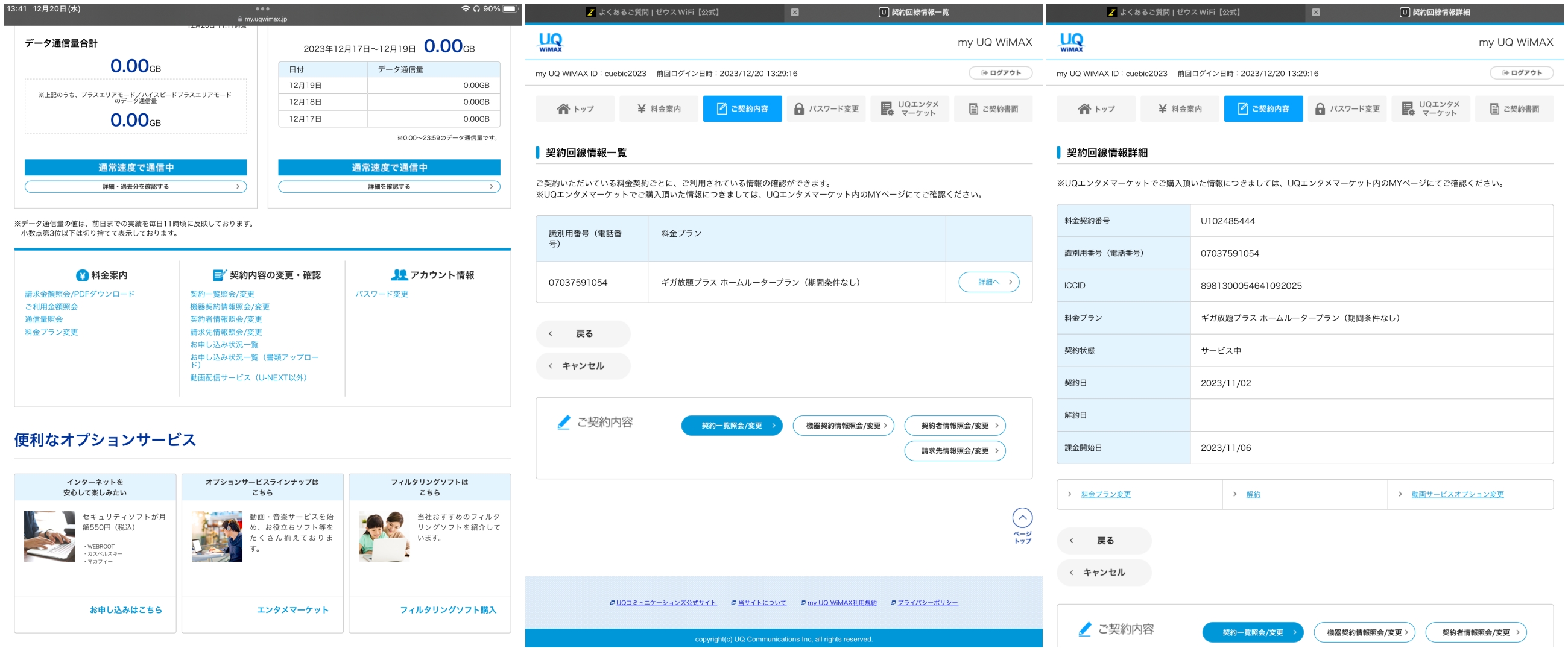
Task: Click filtering software children thumbnail
Action: [x=384, y=537]
